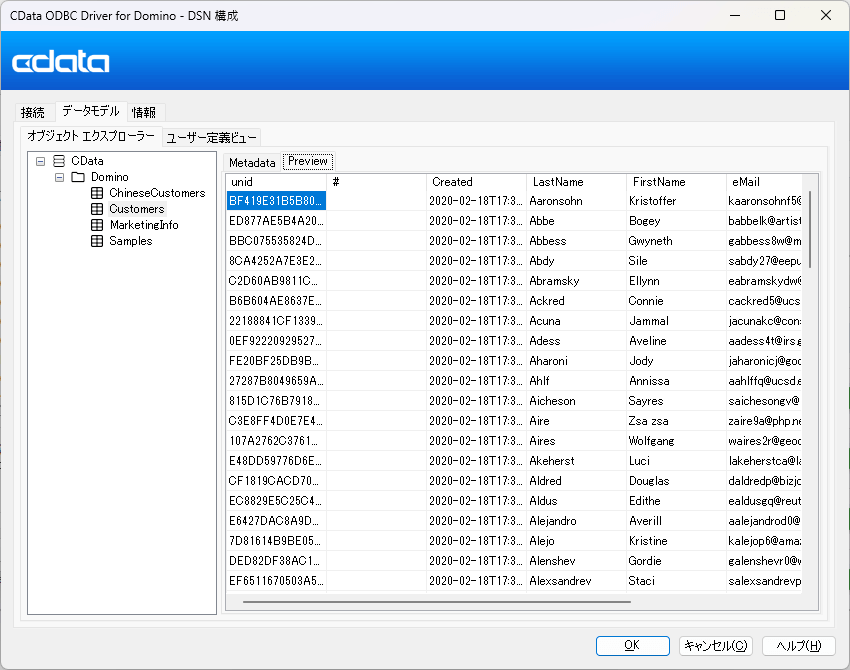This screenshot has height=670, width=850.
Task: Click the FirstName cell Connie
Action: tap(676, 301)
